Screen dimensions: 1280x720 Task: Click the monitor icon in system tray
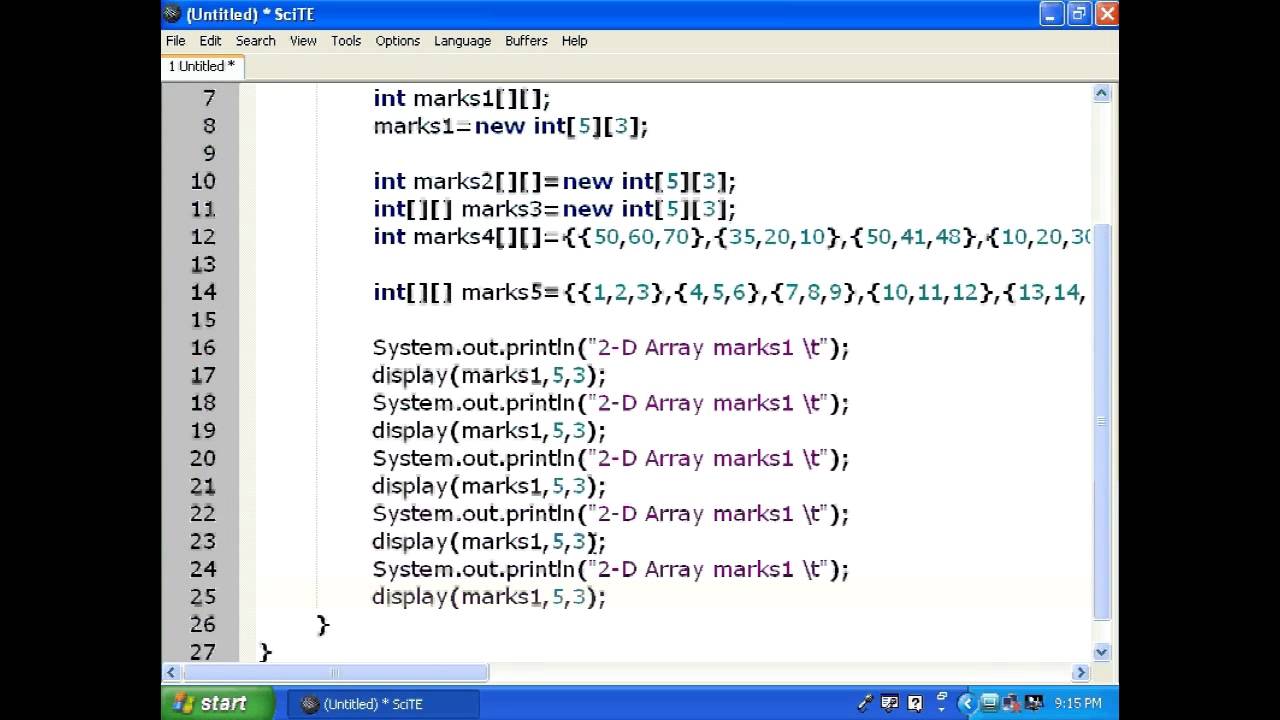(989, 703)
